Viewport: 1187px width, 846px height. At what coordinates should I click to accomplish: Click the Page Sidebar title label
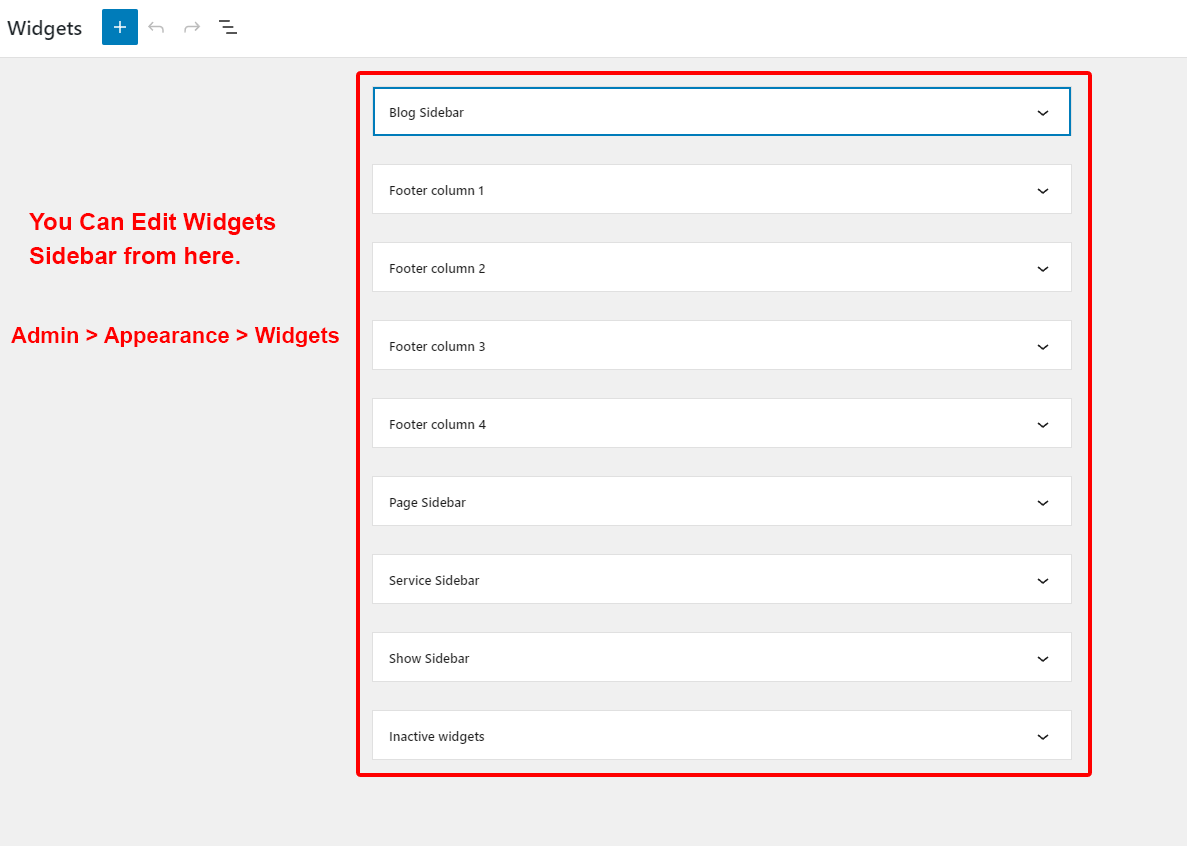click(427, 503)
